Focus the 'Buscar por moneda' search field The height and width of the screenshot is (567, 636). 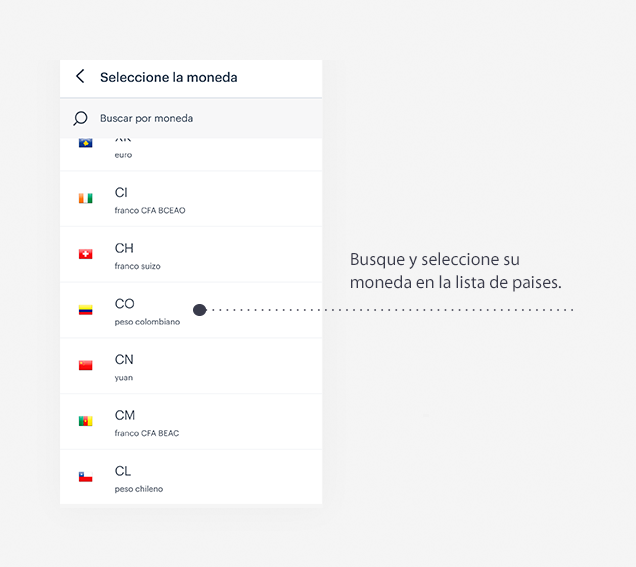[191, 118]
